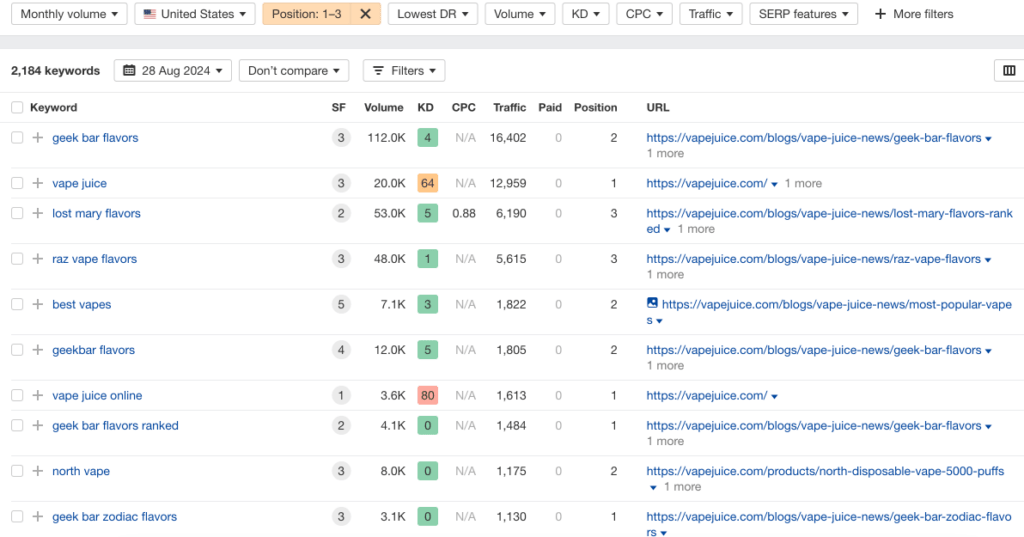The width and height of the screenshot is (1024, 537).
Task: Check the box for geek bar flavors row
Action: coord(17,138)
